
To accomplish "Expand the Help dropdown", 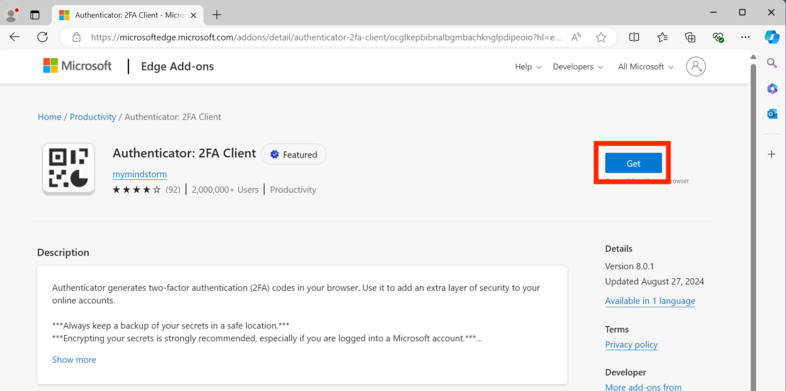I will [x=528, y=67].
